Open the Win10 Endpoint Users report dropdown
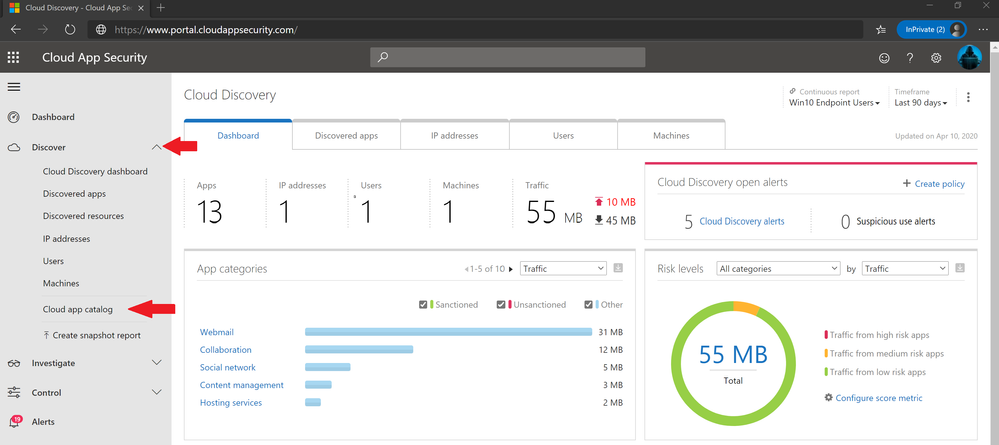Screen dimensions: 999x445 pos(834,103)
